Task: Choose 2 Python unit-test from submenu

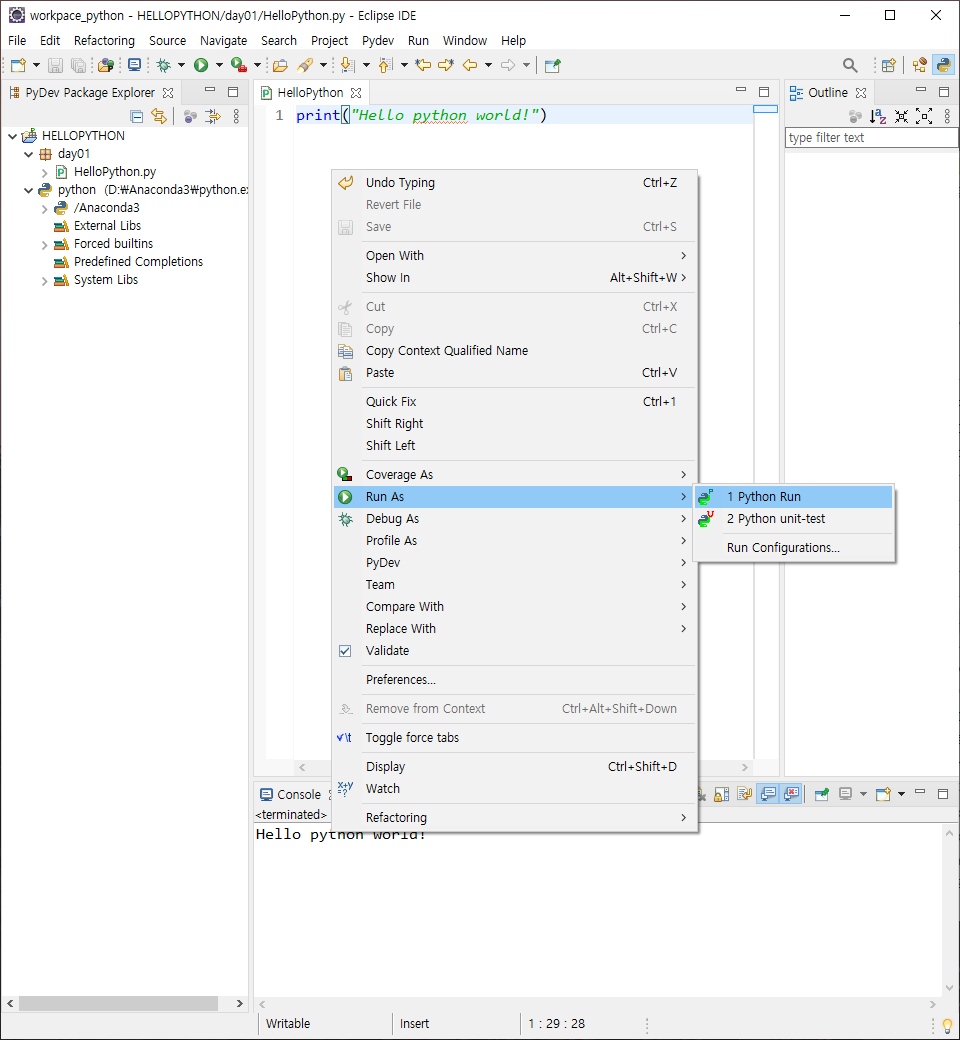Action: 793,519
